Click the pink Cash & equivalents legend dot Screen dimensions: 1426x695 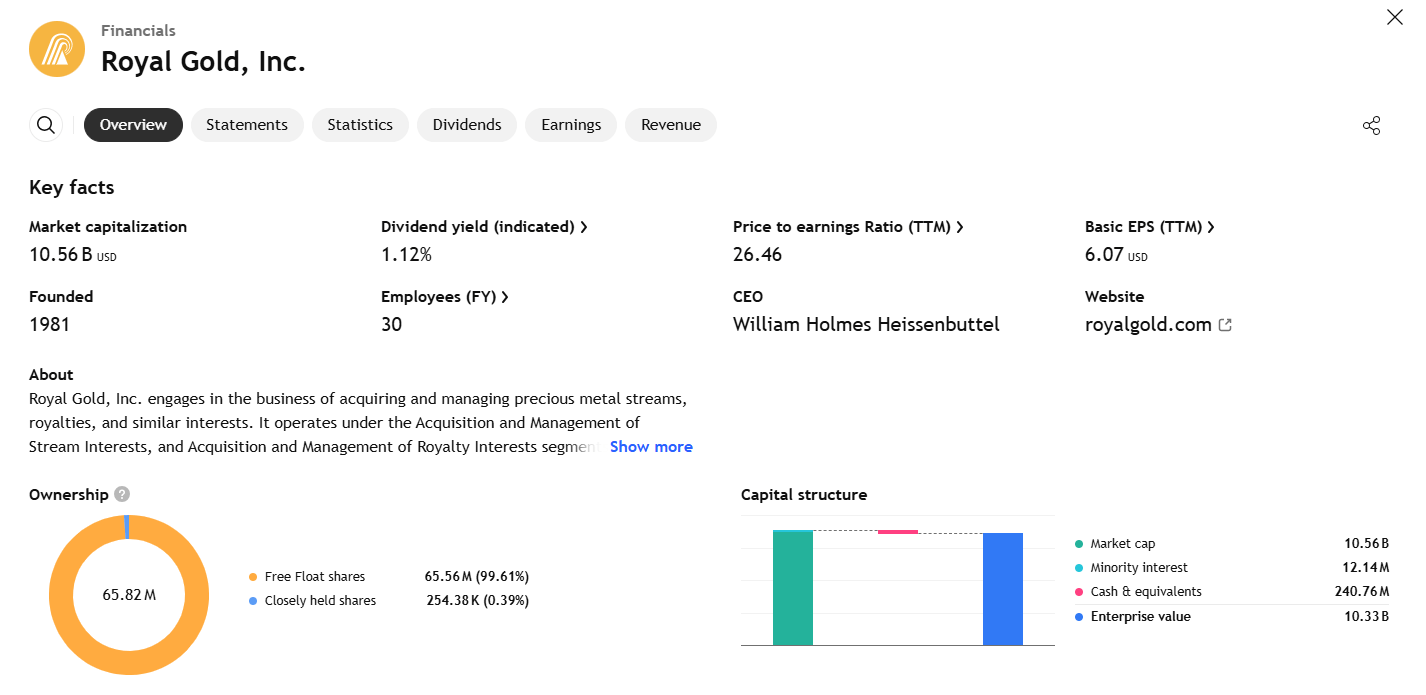pos(1079,592)
